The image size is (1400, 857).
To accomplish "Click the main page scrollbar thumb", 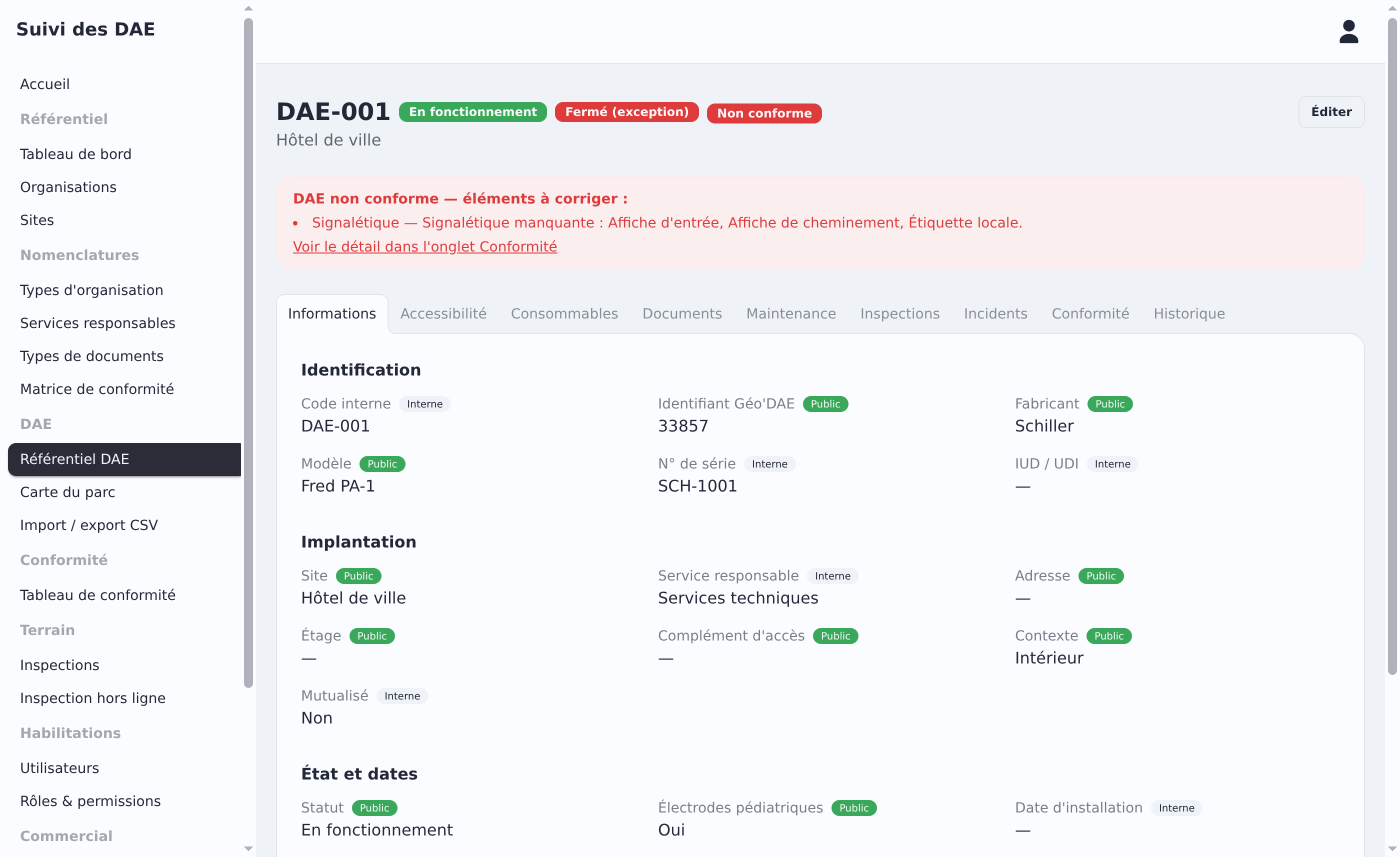I will [1392, 346].
